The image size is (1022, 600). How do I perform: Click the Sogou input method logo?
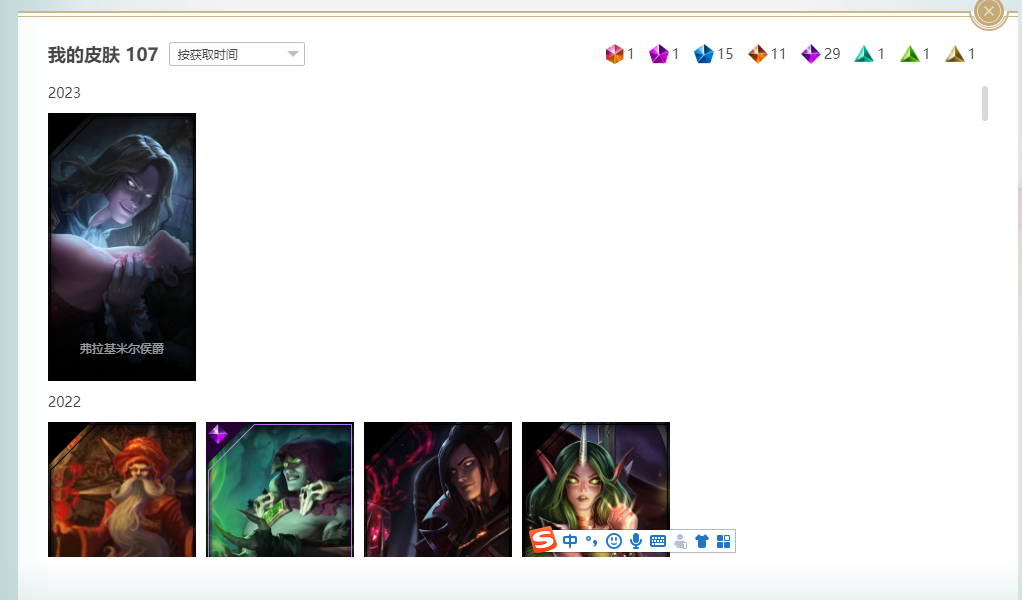point(542,541)
